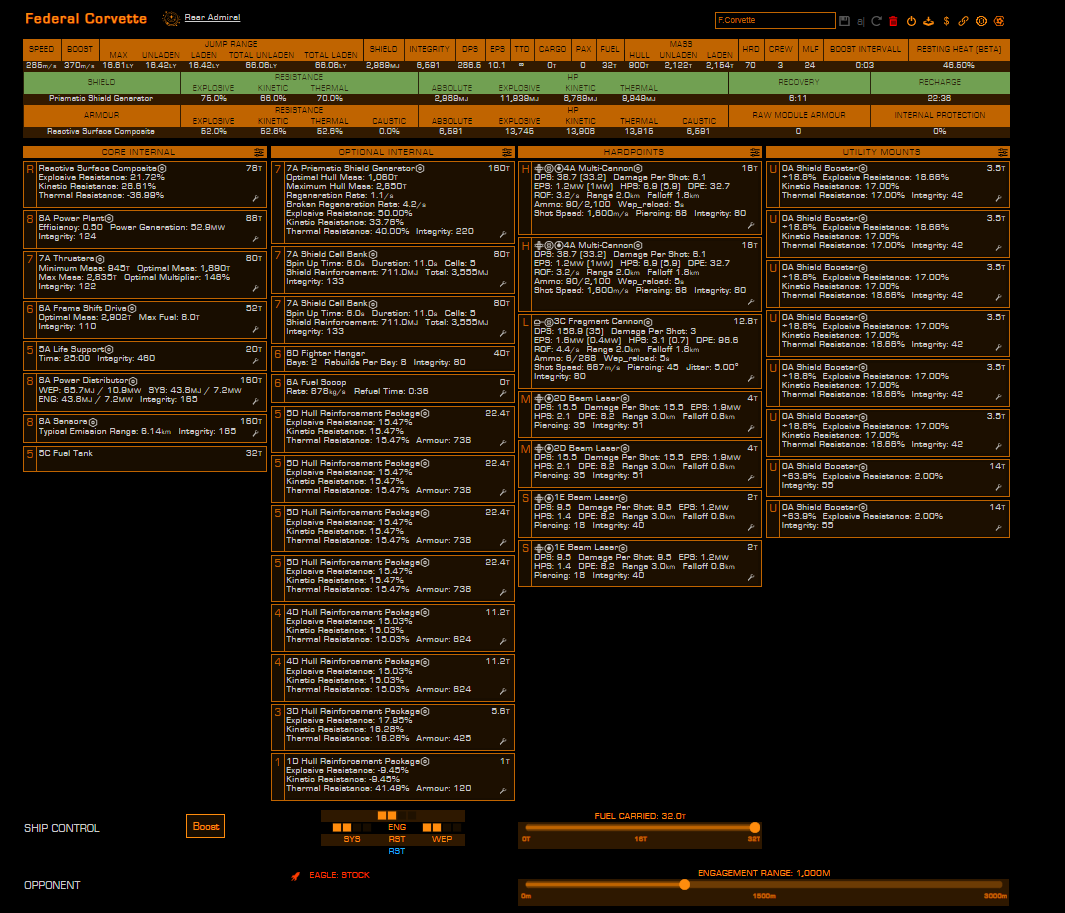Click the Fuel Carried slider handle
Screen dimensions: 1065x913
tap(754, 827)
